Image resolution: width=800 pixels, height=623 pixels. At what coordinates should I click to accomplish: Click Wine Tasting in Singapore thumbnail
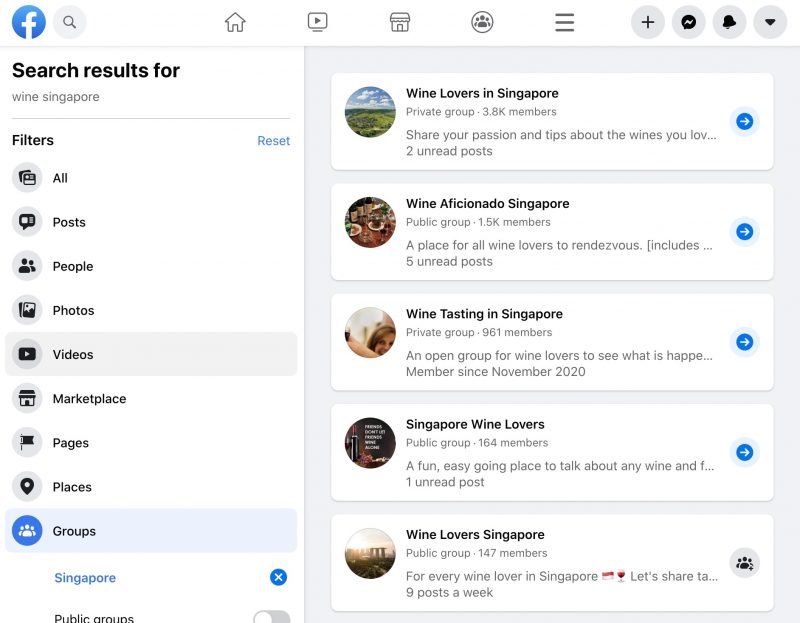pyautogui.click(x=370, y=332)
